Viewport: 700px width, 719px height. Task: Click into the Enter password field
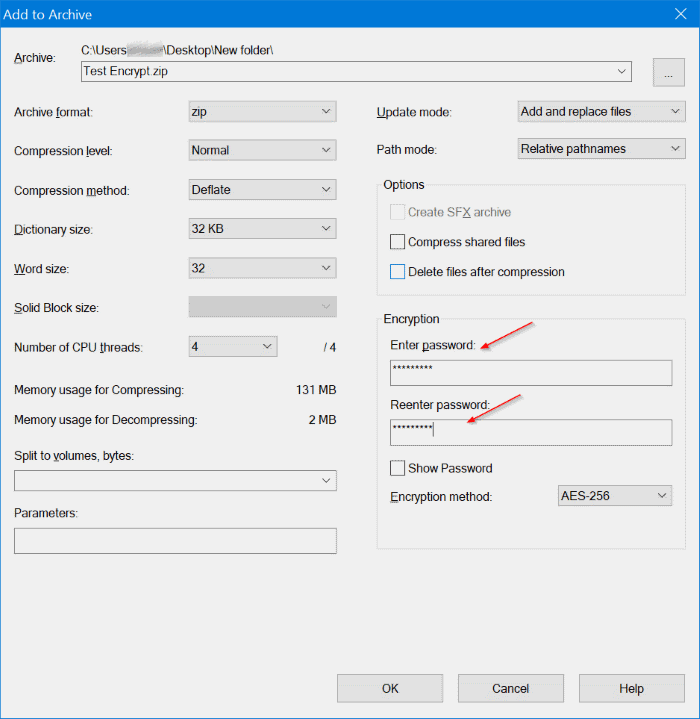(531, 373)
